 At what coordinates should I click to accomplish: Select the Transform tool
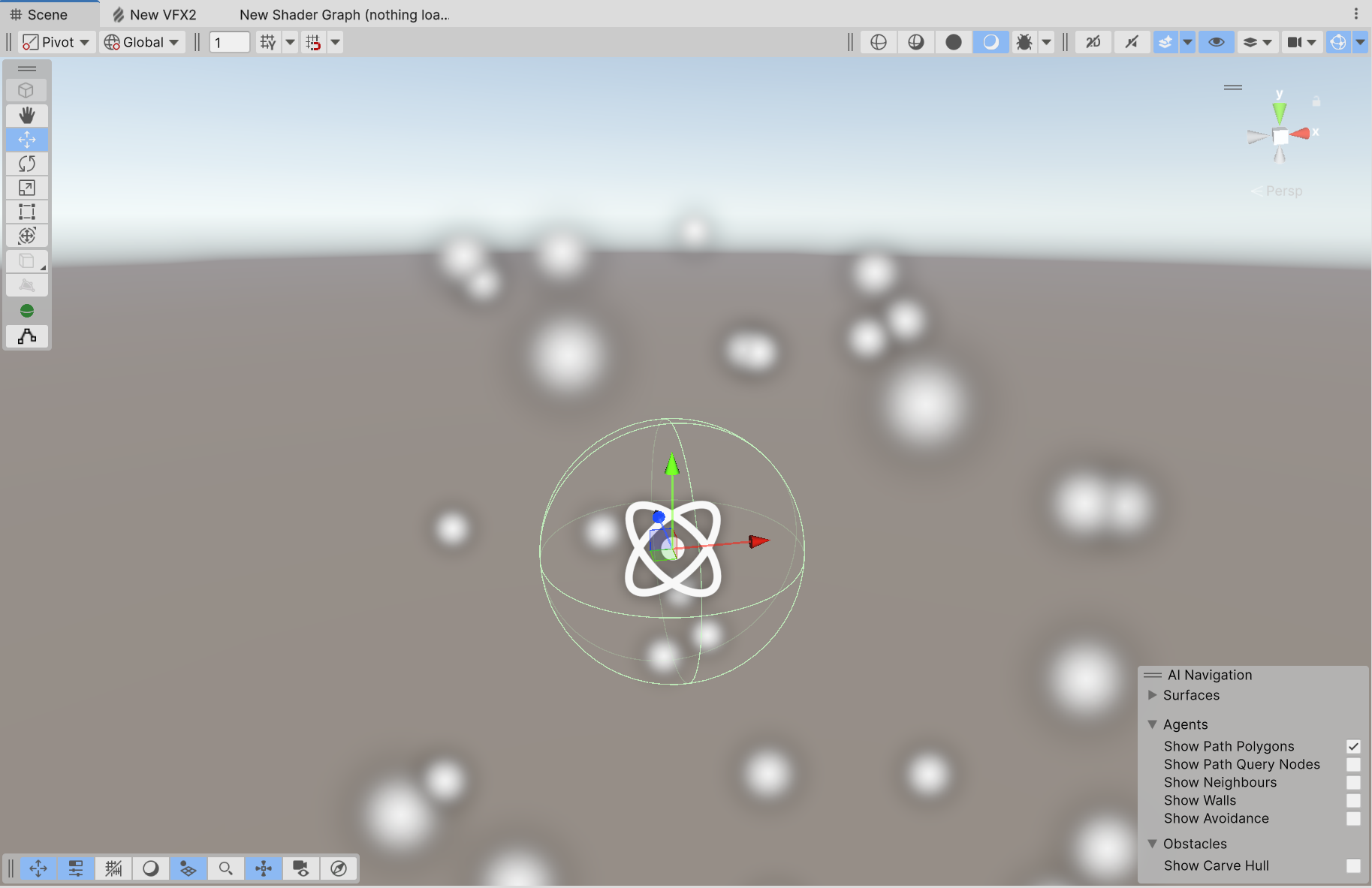tap(27, 236)
